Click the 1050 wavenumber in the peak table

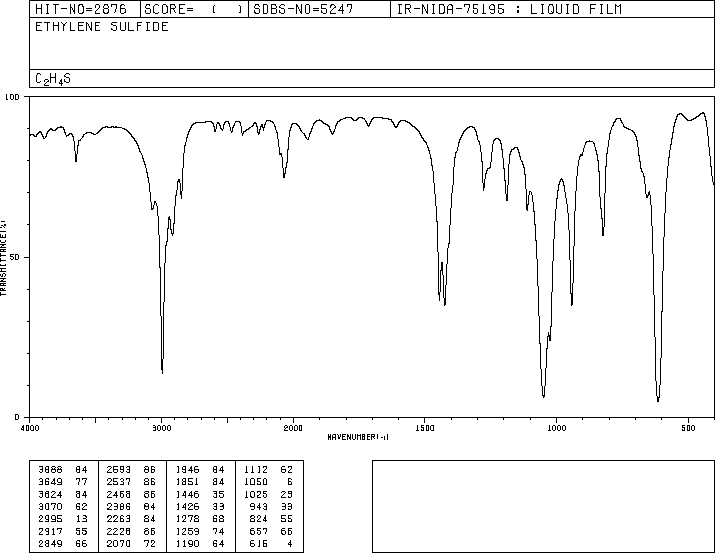pyautogui.click(x=256, y=482)
